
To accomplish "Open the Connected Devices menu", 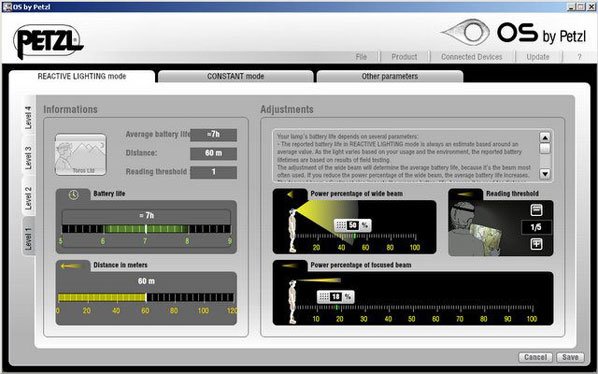I will (x=471, y=57).
